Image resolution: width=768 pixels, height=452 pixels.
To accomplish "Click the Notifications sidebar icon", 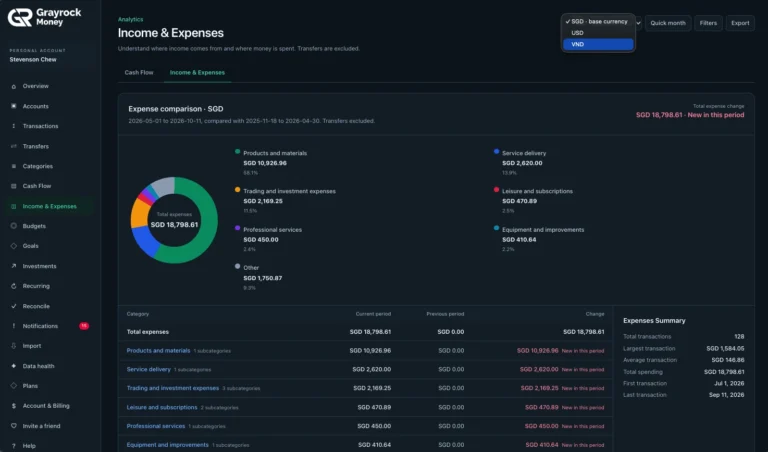I will 14,326.
